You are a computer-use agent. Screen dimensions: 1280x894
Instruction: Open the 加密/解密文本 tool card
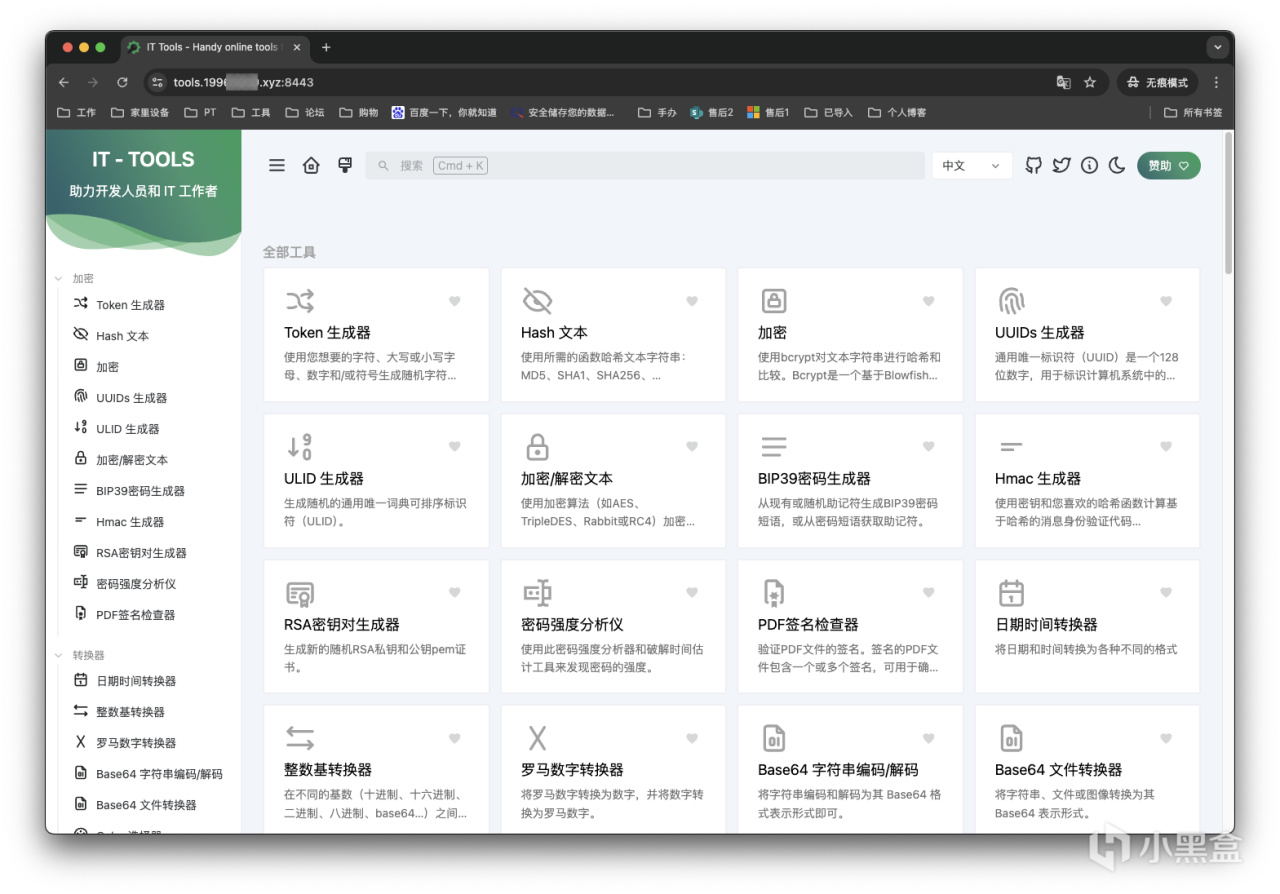pyautogui.click(x=613, y=480)
